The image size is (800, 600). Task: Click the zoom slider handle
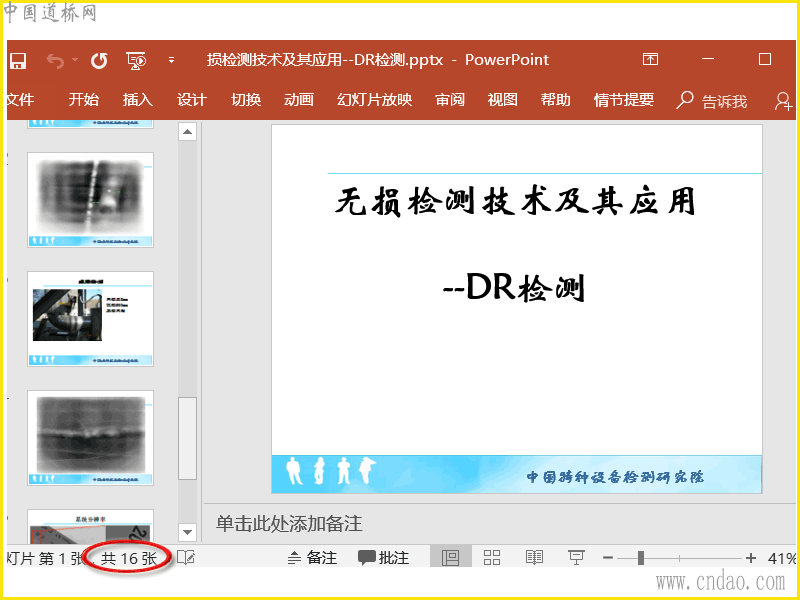click(x=641, y=558)
